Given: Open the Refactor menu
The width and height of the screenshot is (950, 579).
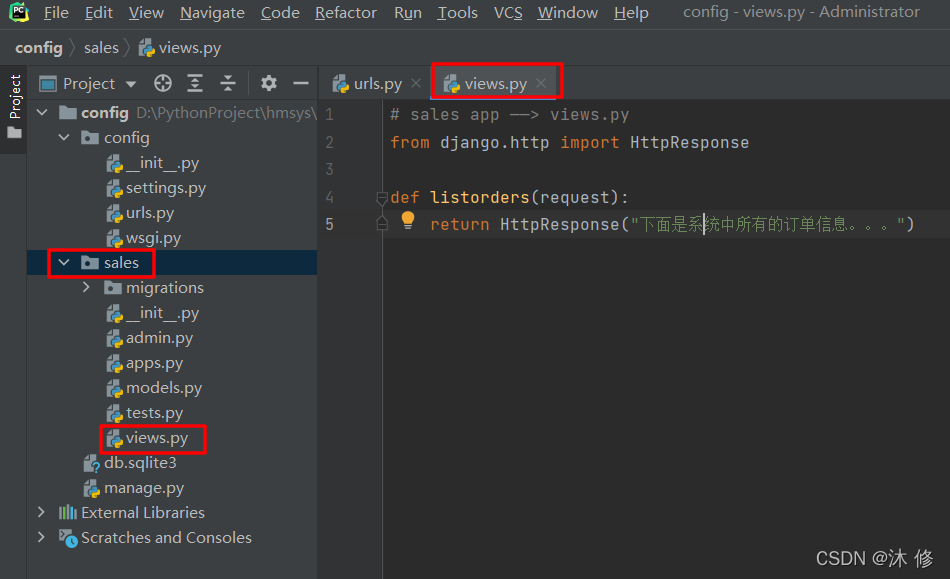Looking at the screenshot, I should coord(346,13).
